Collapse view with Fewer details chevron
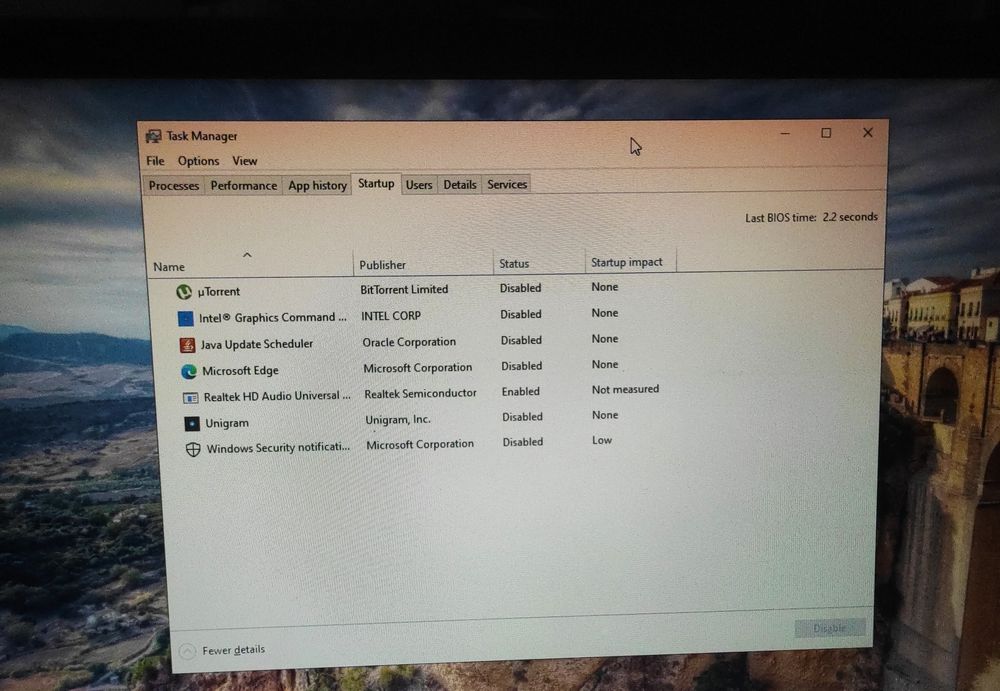This screenshot has height=691, width=1000. point(187,651)
